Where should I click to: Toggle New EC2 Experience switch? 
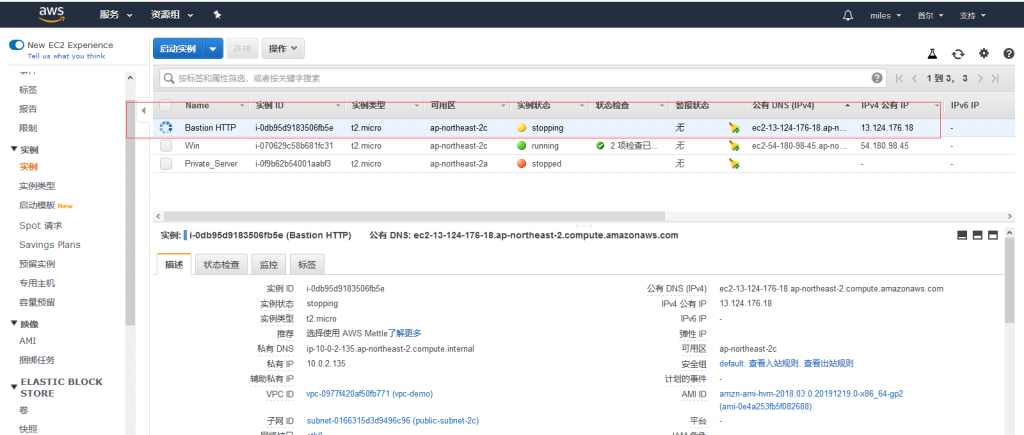[x=16, y=45]
